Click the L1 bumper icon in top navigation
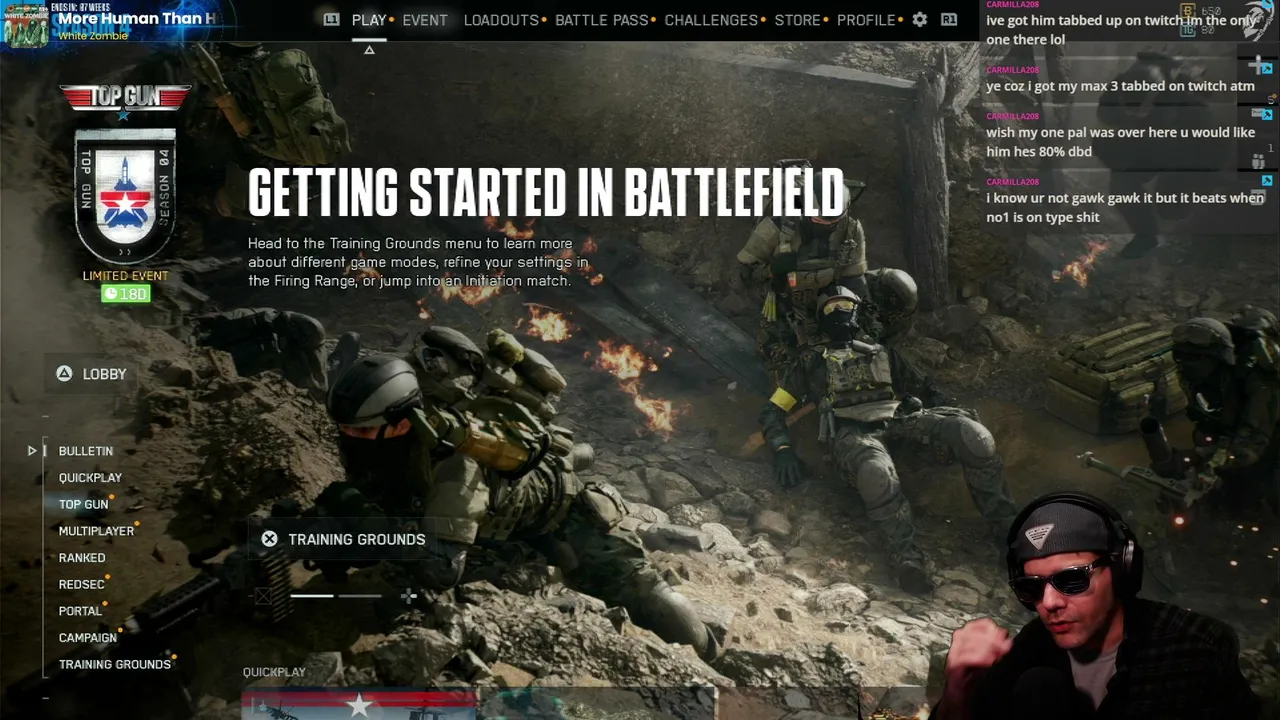This screenshot has width=1280, height=720. (331, 19)
